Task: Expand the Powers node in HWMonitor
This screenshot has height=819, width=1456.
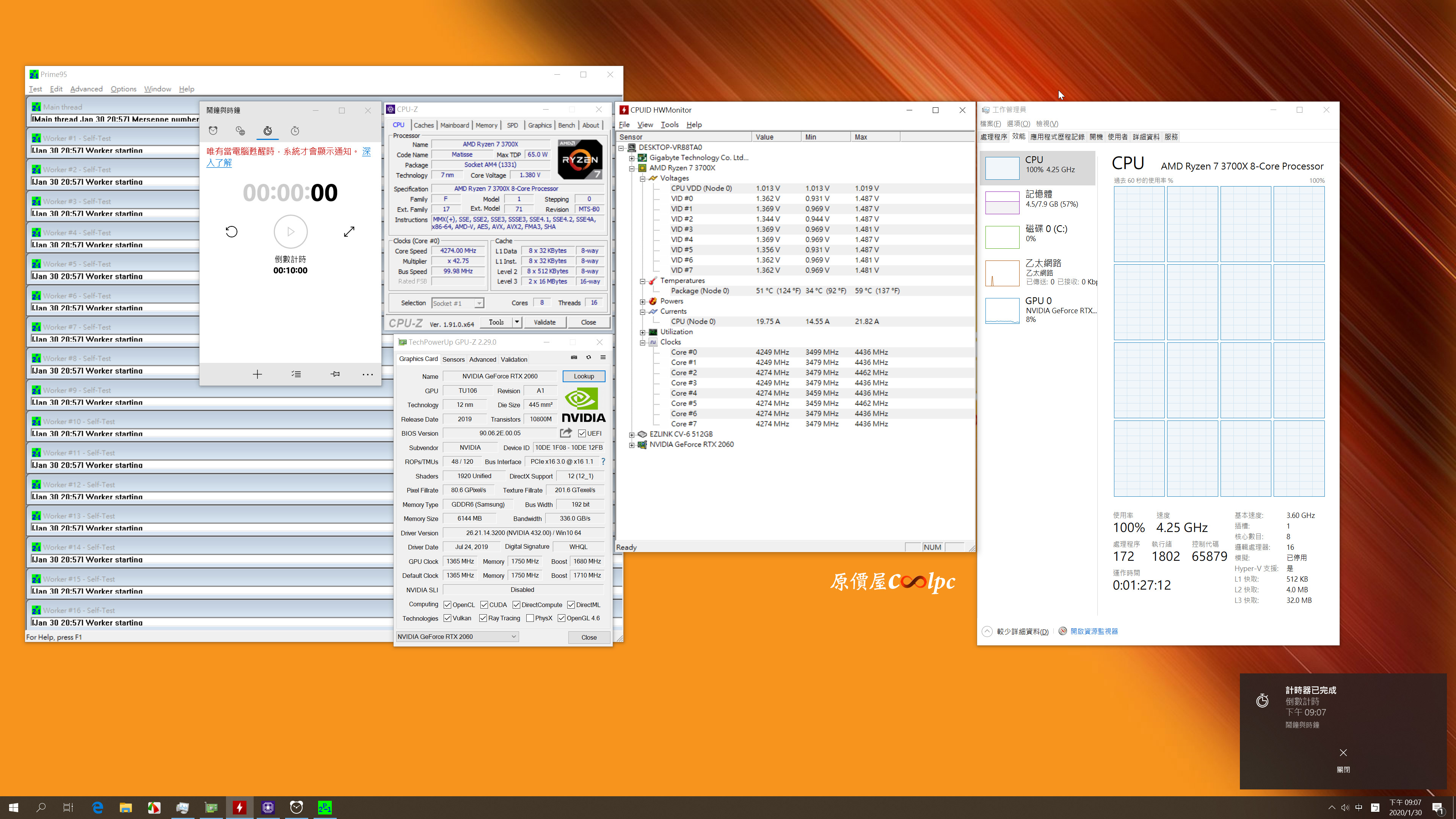Action: pyautogui.click(x=643, y=301)
